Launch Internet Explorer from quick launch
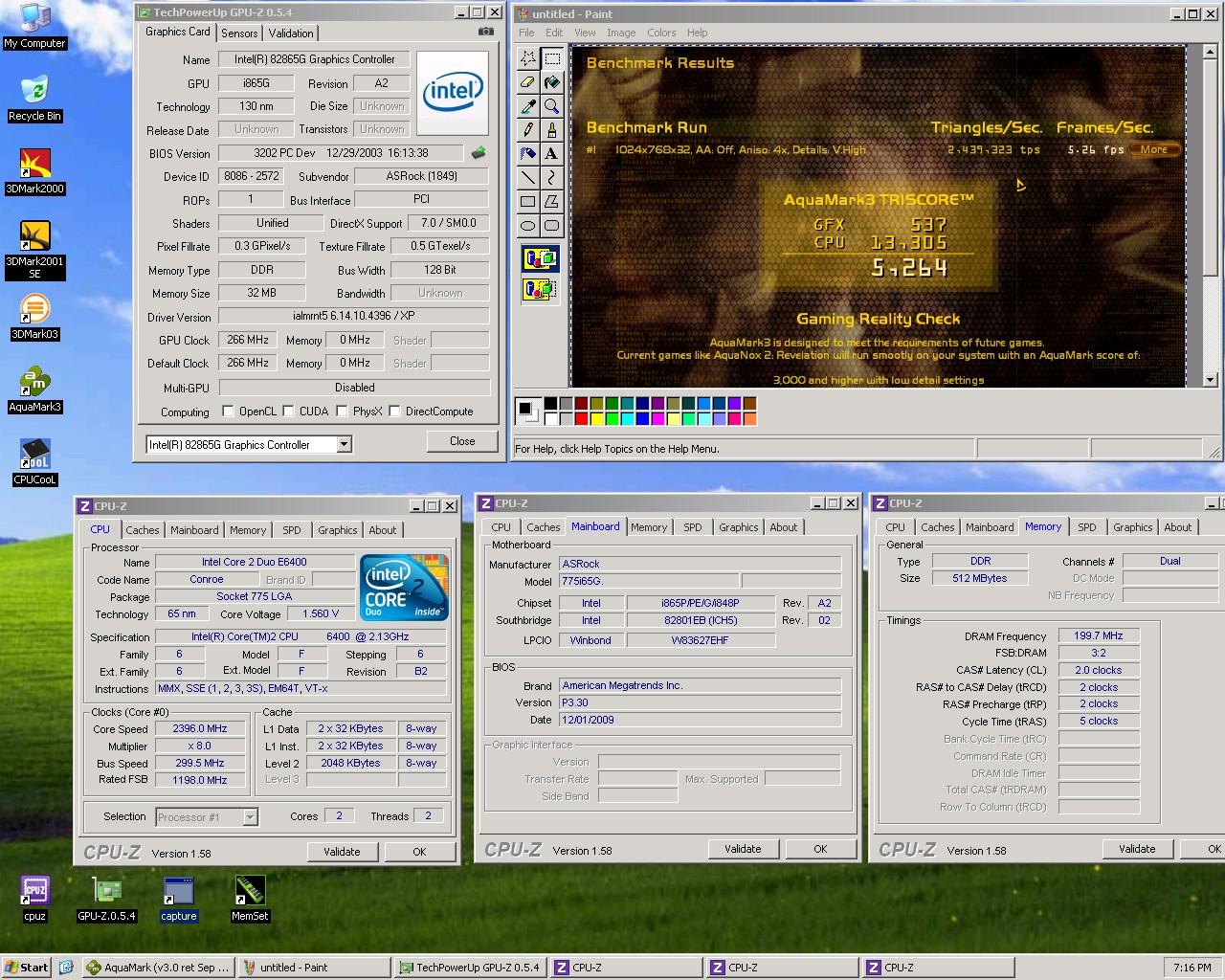 pyautogui.click(x=66, y=968)
